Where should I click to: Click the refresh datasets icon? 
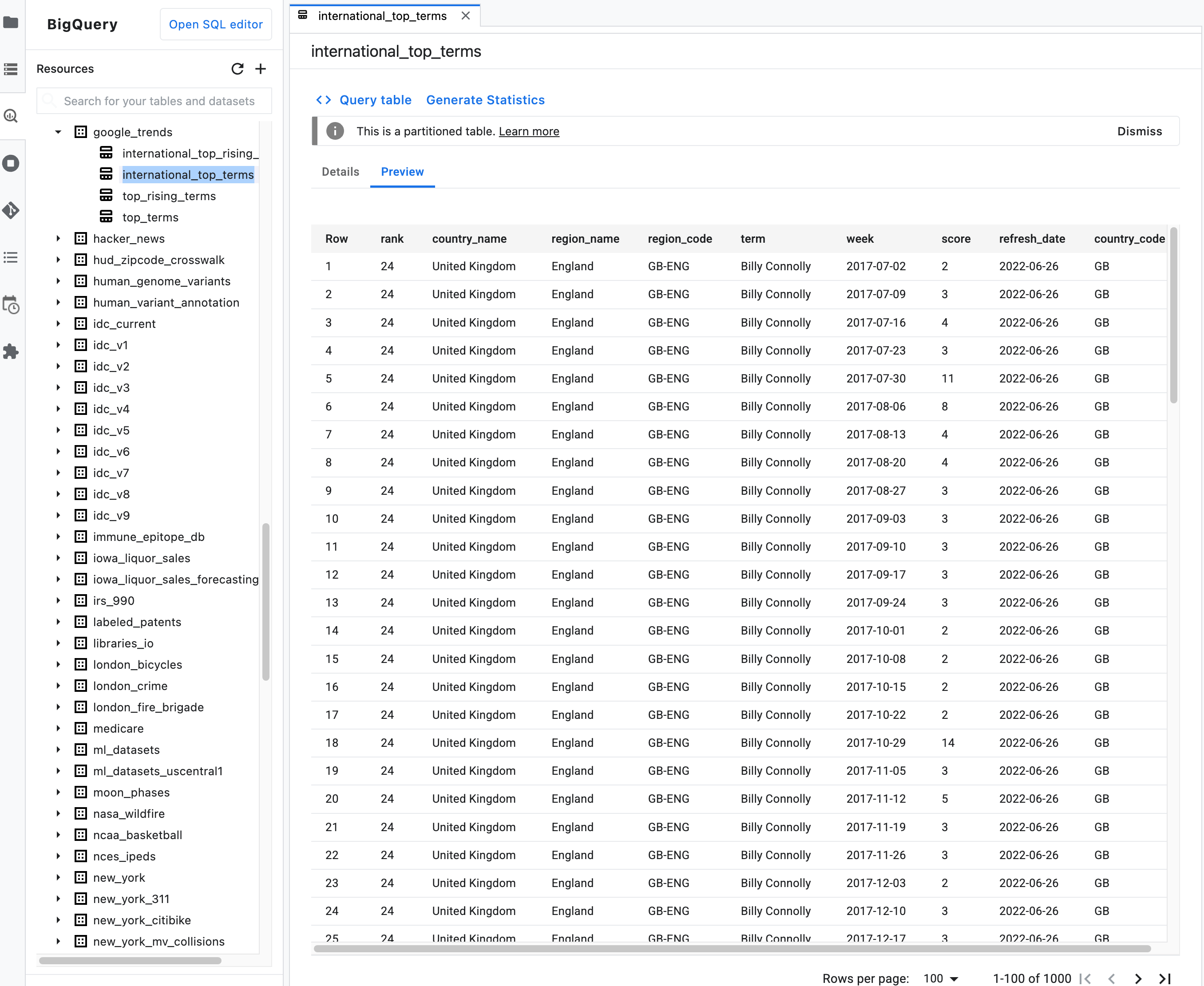[x=236, y=68]
